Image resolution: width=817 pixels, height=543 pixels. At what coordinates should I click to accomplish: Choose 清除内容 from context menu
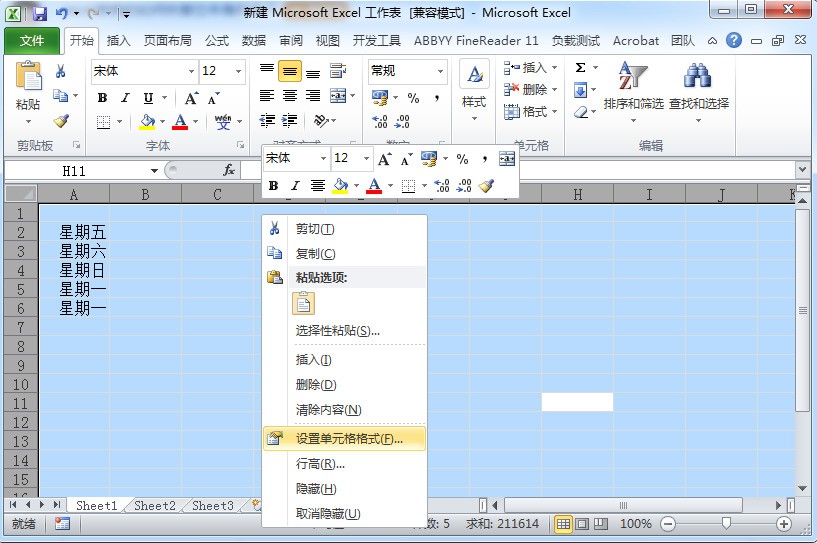[344, 410]
